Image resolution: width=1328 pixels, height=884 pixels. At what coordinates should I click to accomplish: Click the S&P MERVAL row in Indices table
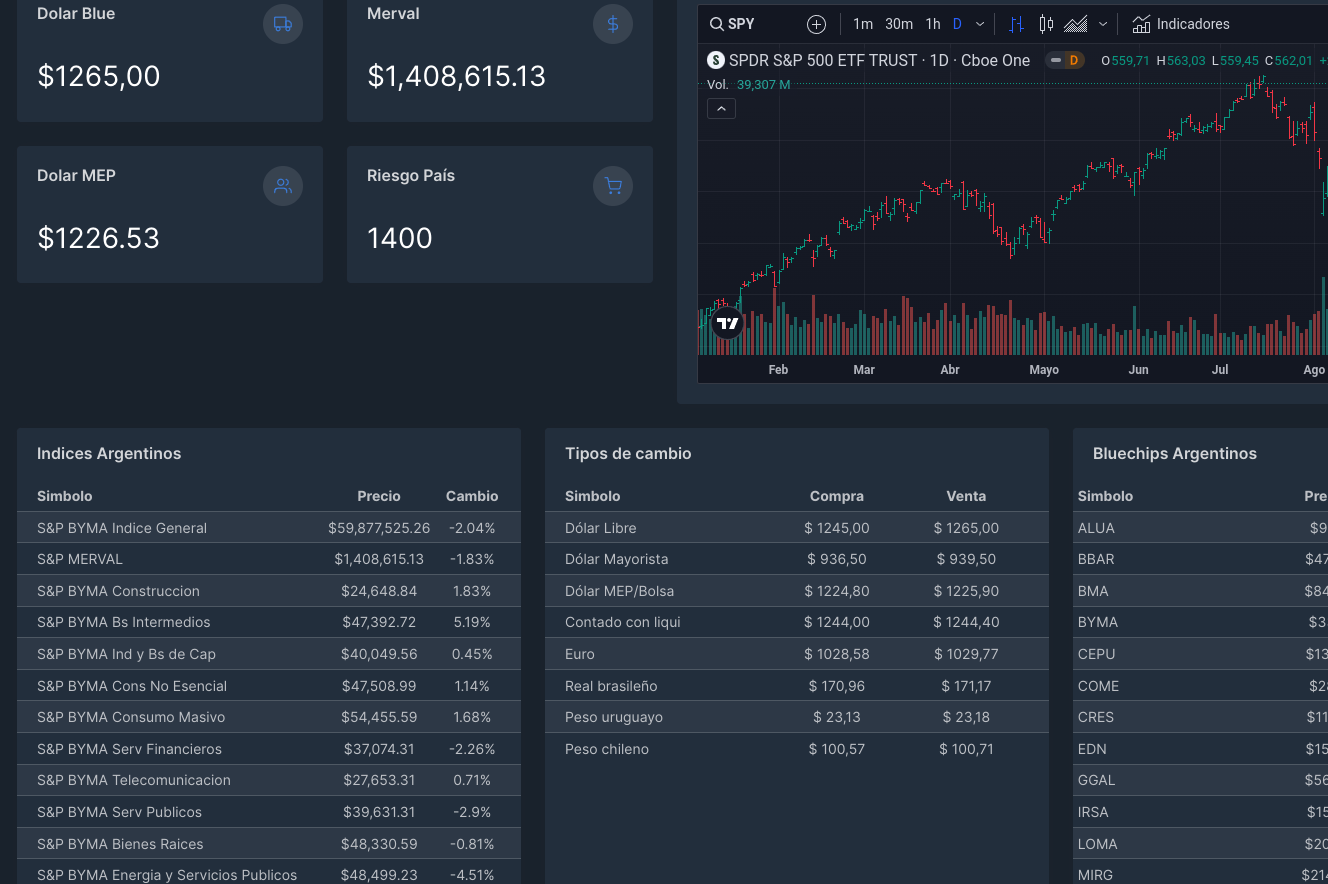pyautogui.click(x=268, y=559)
